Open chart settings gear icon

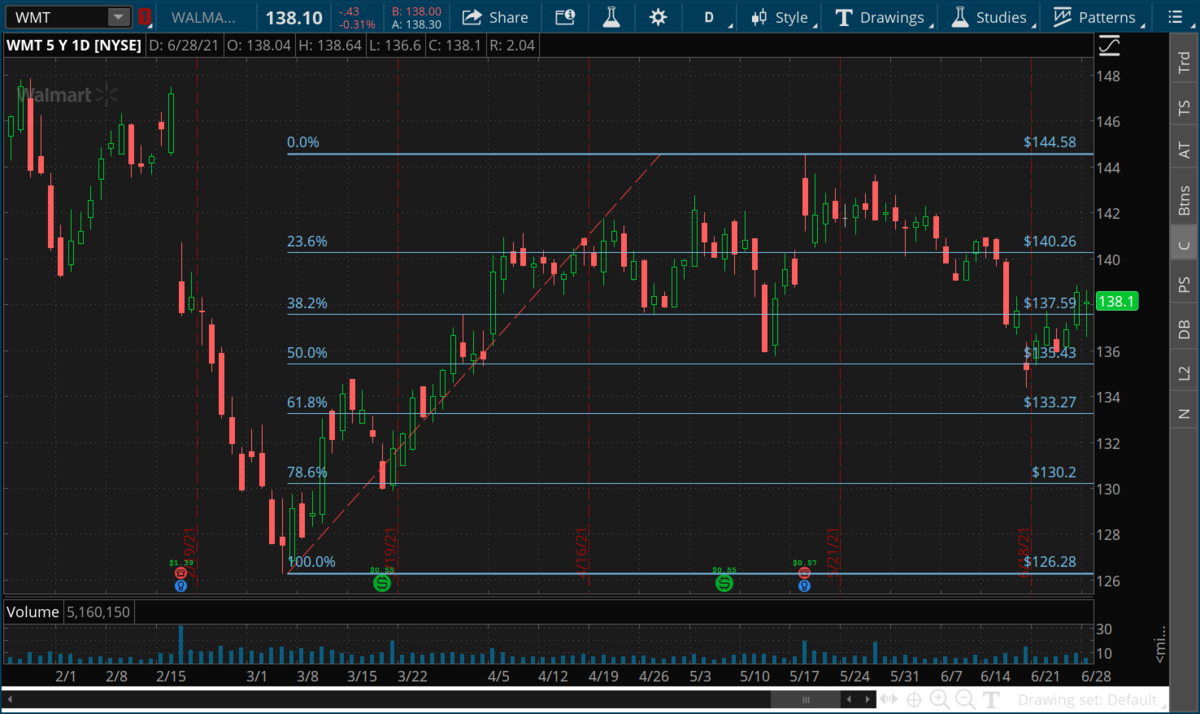pyautogui.click(x=657, y=17)
